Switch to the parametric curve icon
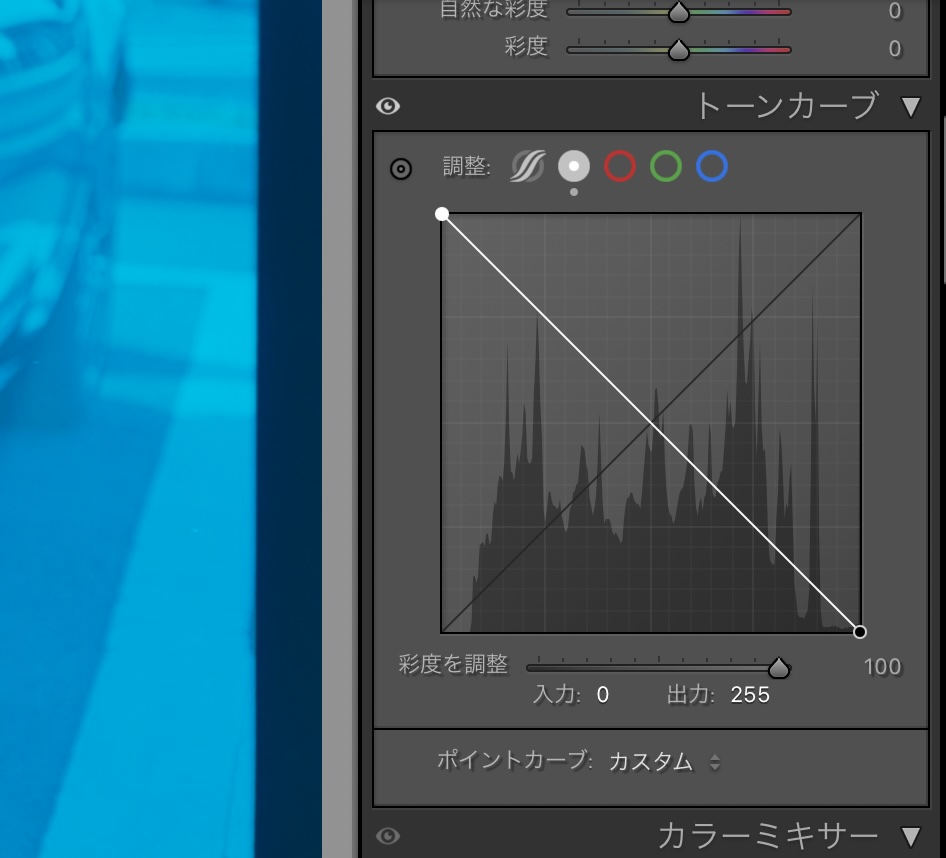946x858 pixels. point(528,166)
